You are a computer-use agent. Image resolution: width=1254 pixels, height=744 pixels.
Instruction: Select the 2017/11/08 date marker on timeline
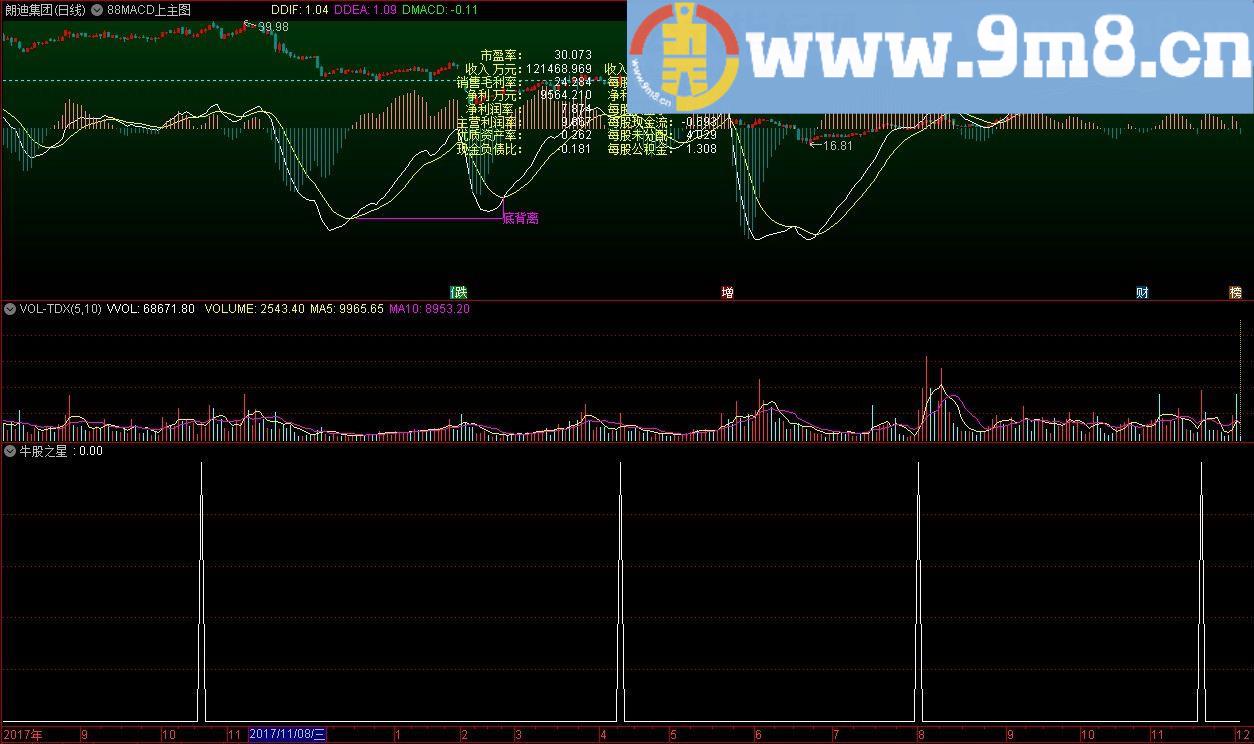pos(288,735)
